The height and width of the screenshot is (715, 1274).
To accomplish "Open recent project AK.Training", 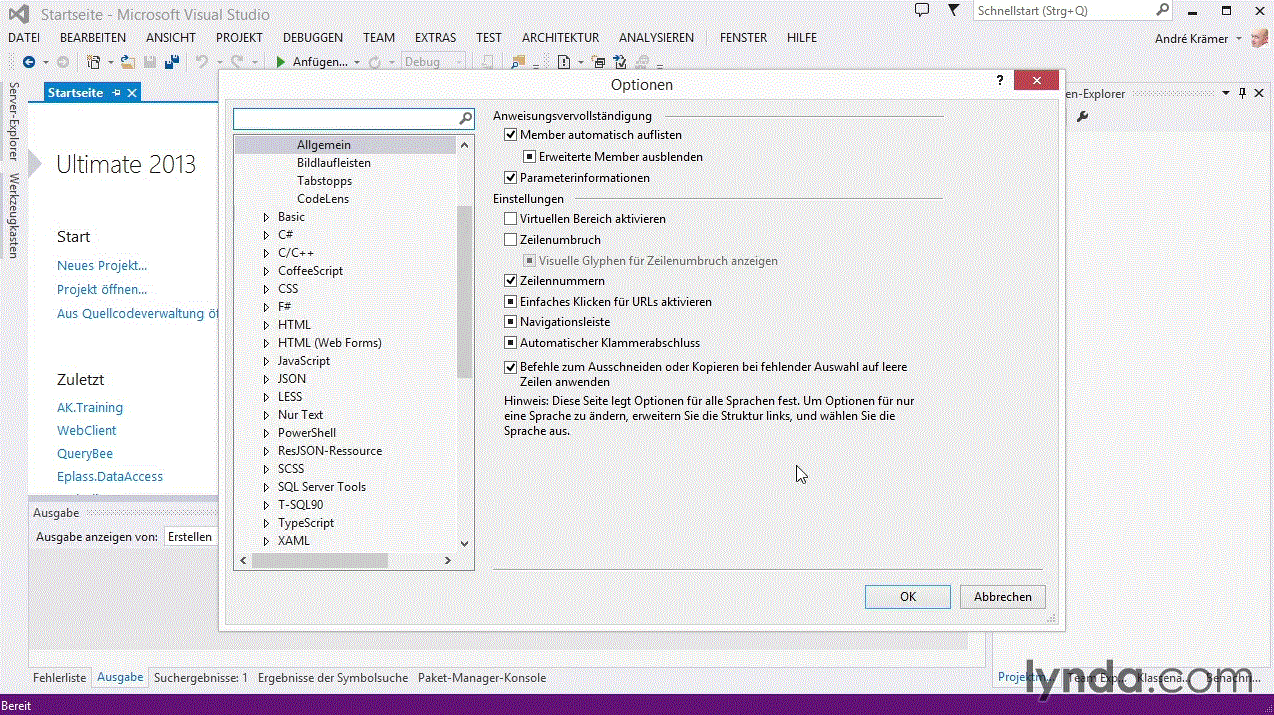I will (x=90, y=408).
